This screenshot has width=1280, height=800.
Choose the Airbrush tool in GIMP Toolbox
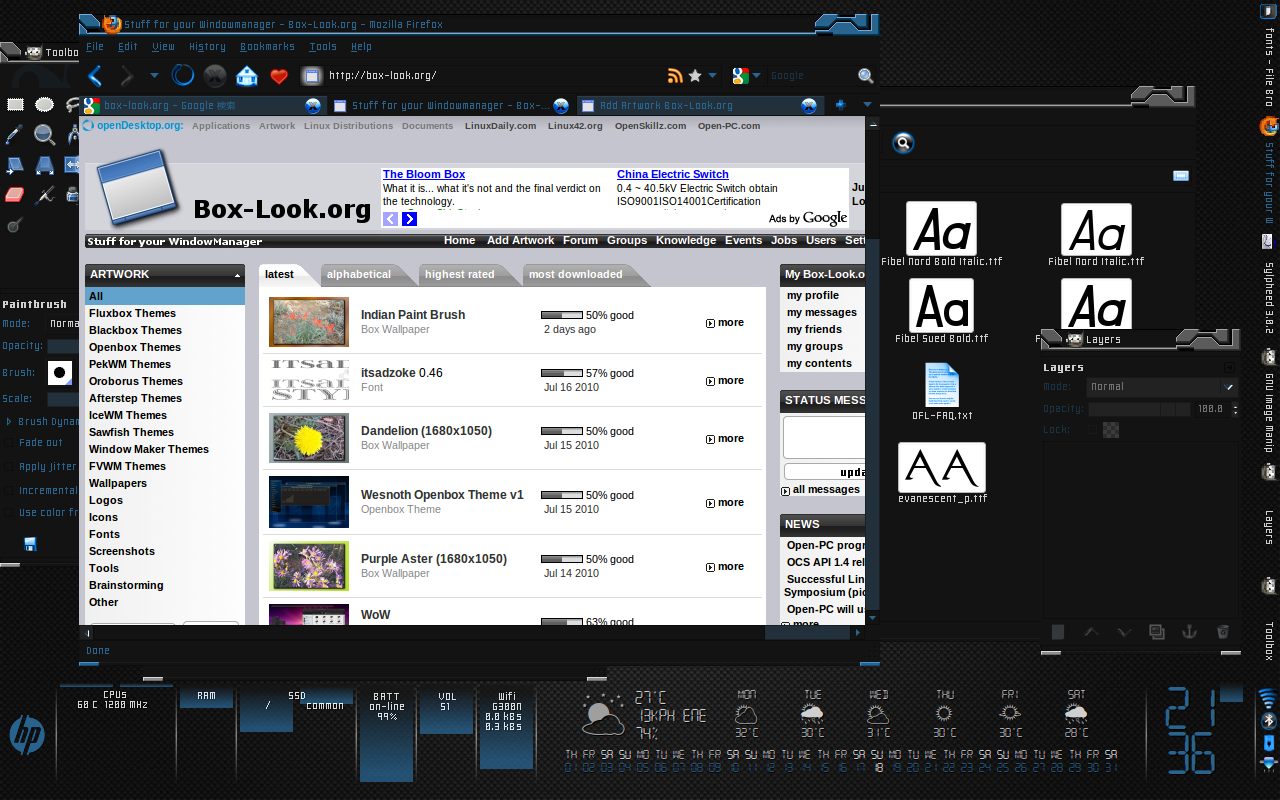click(44, 194)
